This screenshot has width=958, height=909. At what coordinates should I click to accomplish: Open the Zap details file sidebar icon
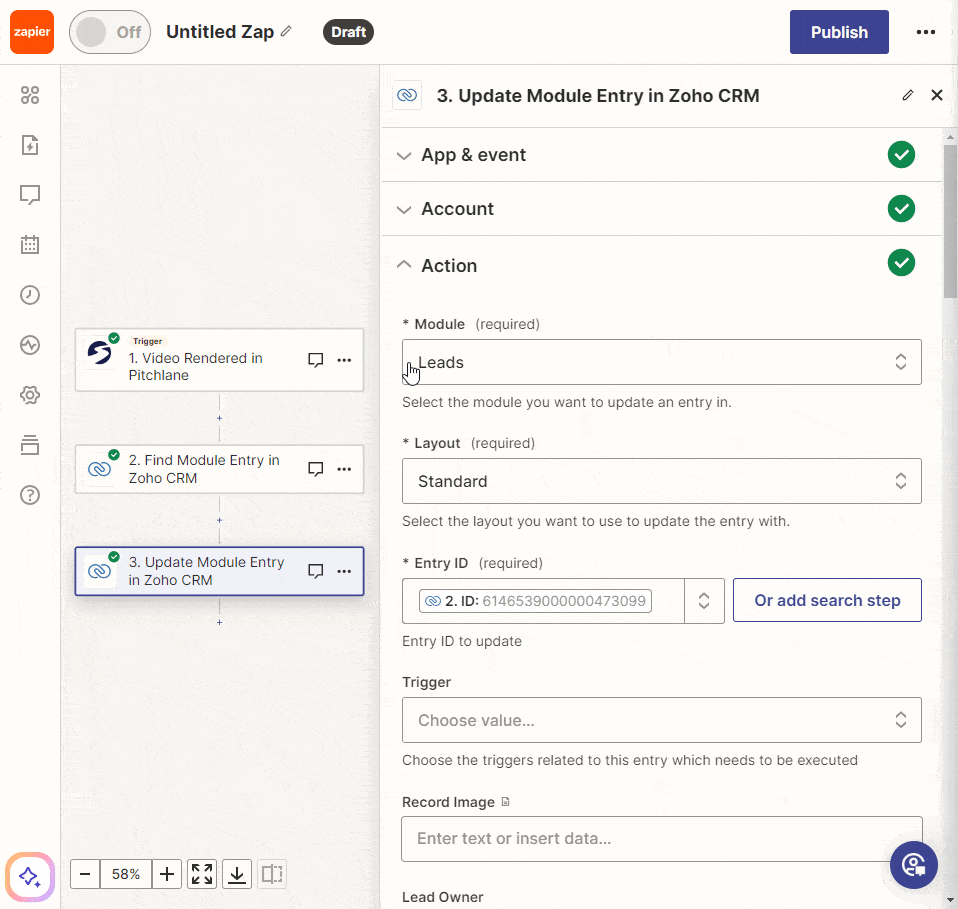[30, 145]
